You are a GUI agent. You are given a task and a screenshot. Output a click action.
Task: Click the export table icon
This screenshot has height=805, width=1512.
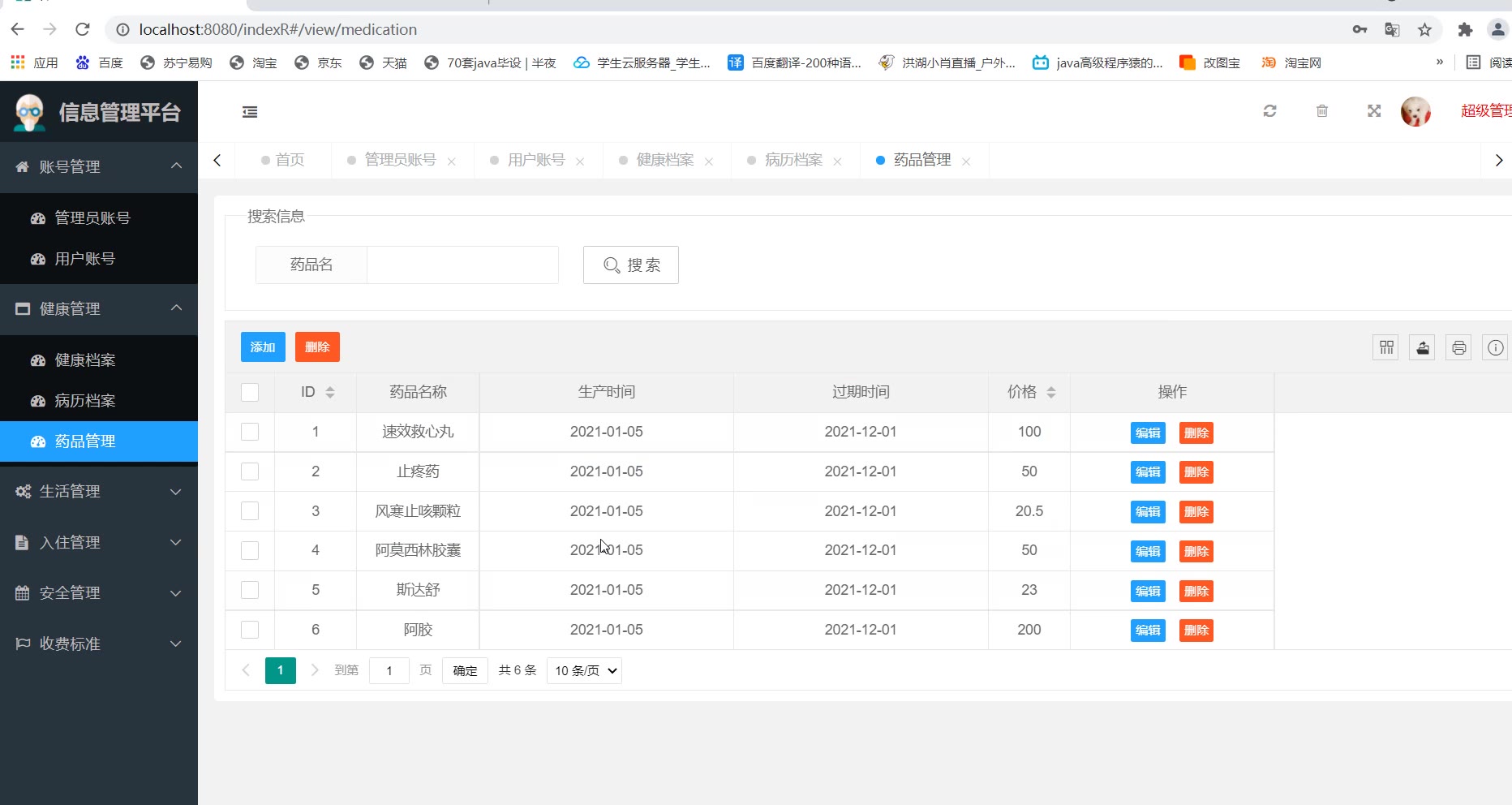pyautogui.click(x=1422, y=347)
